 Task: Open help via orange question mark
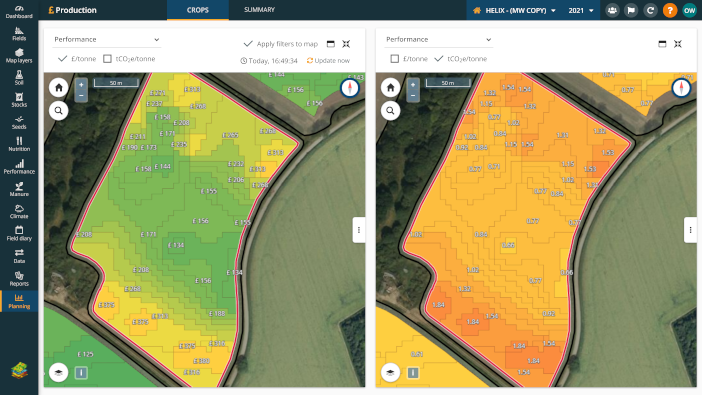670,10
